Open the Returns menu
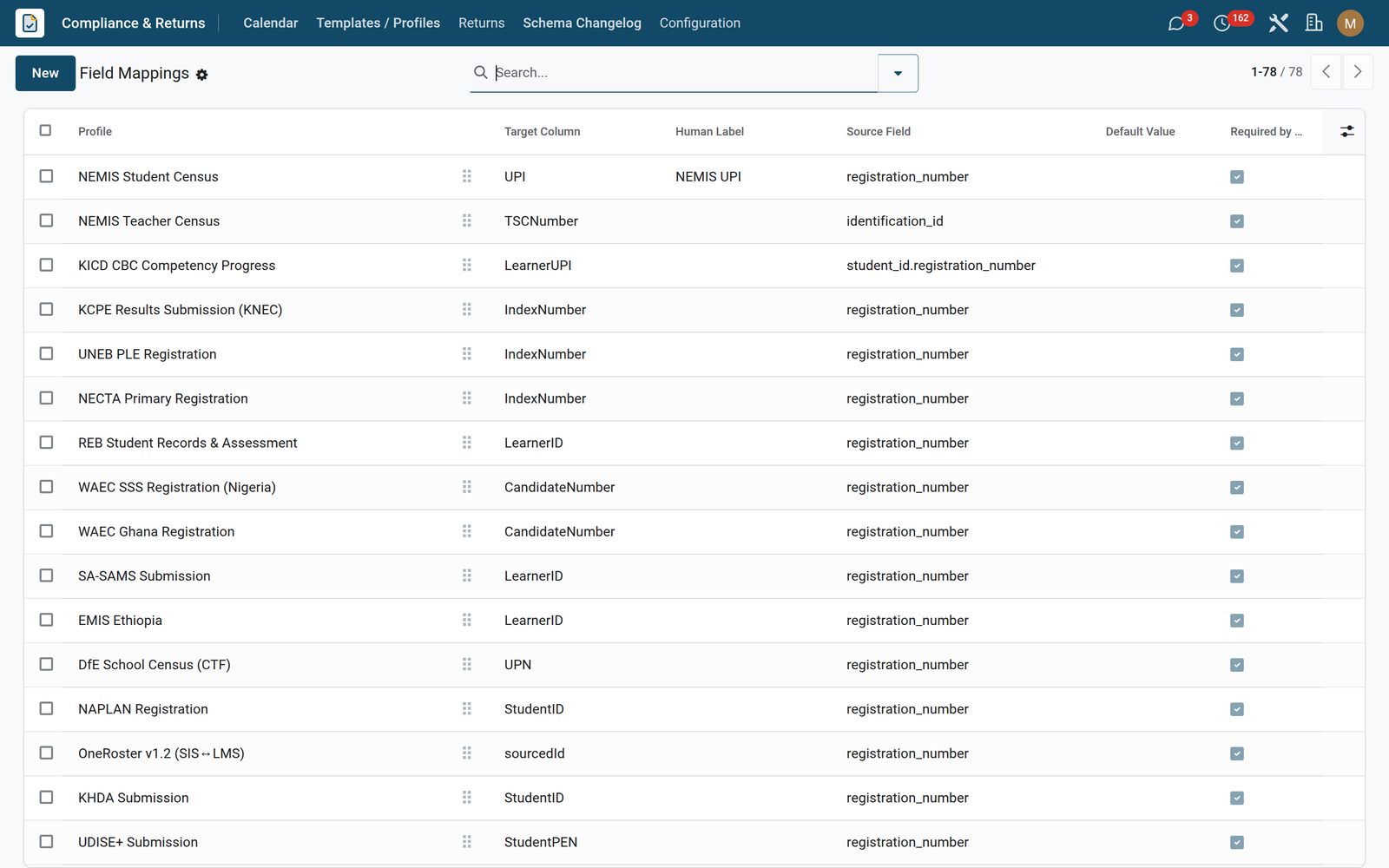 point(481,23)
